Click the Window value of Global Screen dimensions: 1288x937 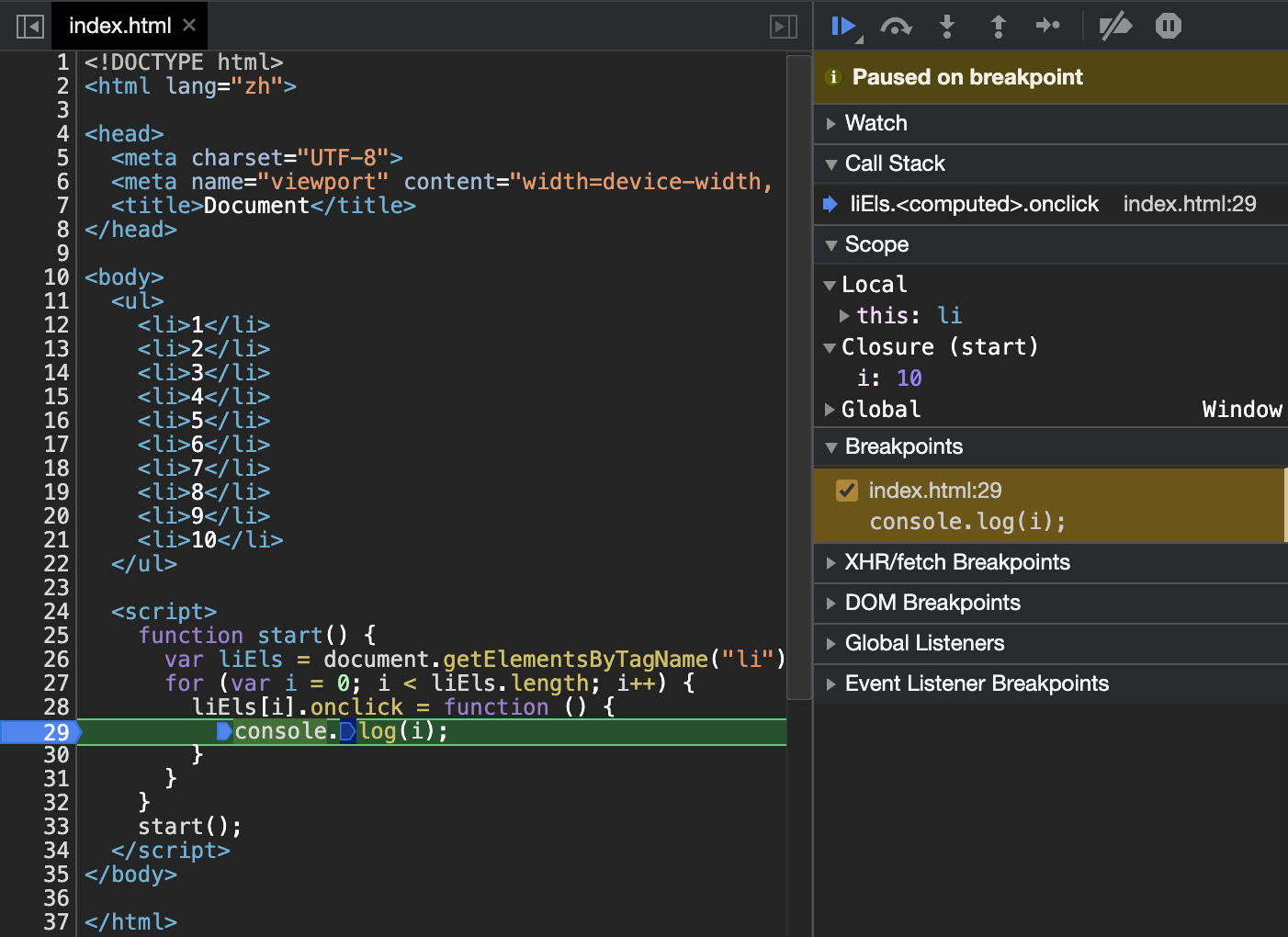point(1242,409)
